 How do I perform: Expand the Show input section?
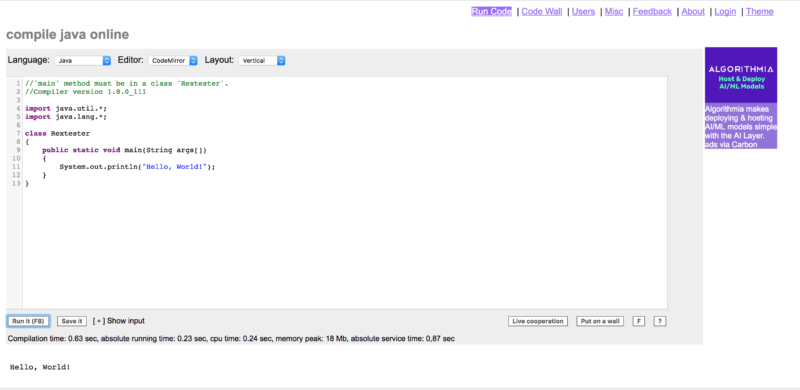point(119,321)
